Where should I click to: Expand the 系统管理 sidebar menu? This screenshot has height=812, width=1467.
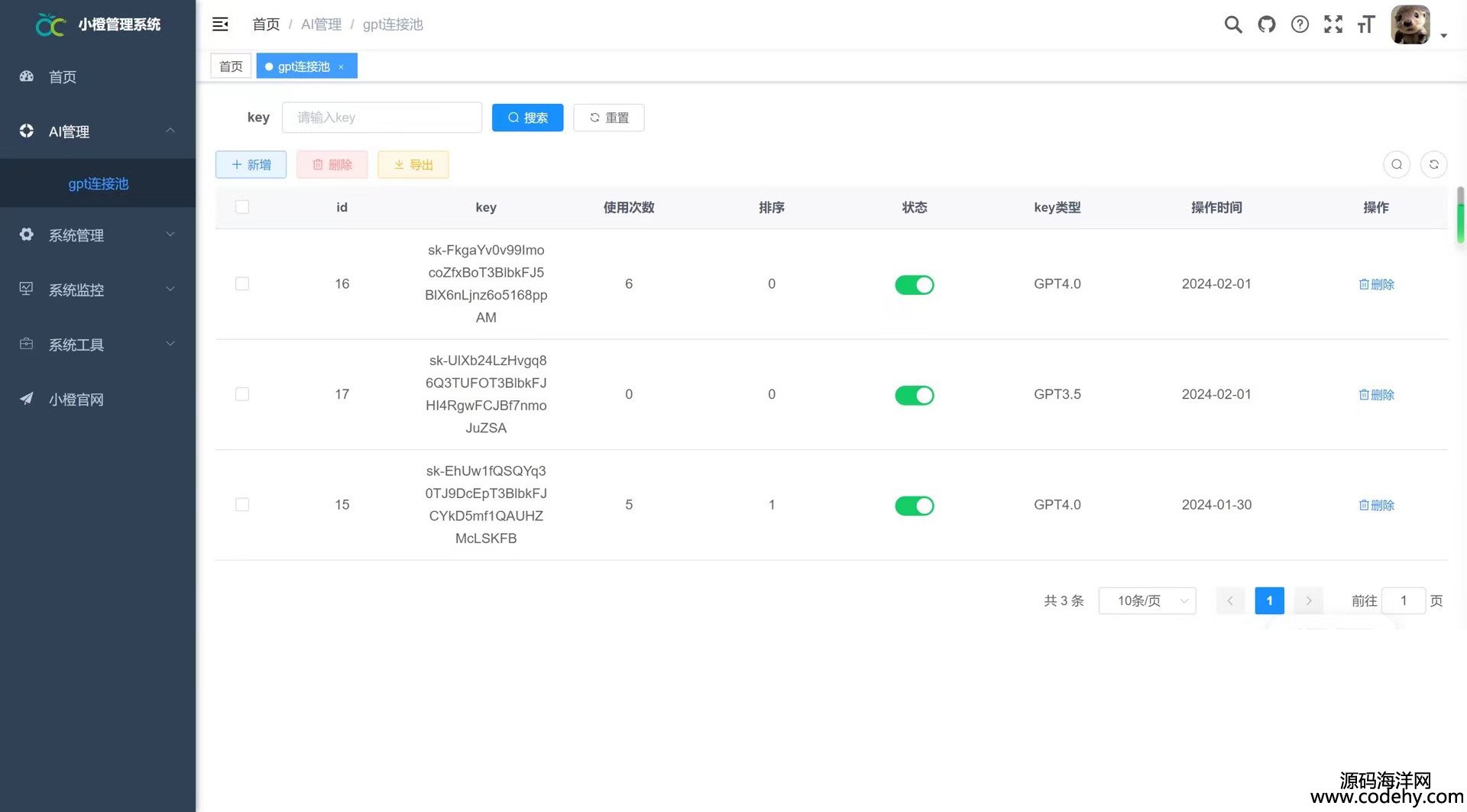[x=98, y=235]
